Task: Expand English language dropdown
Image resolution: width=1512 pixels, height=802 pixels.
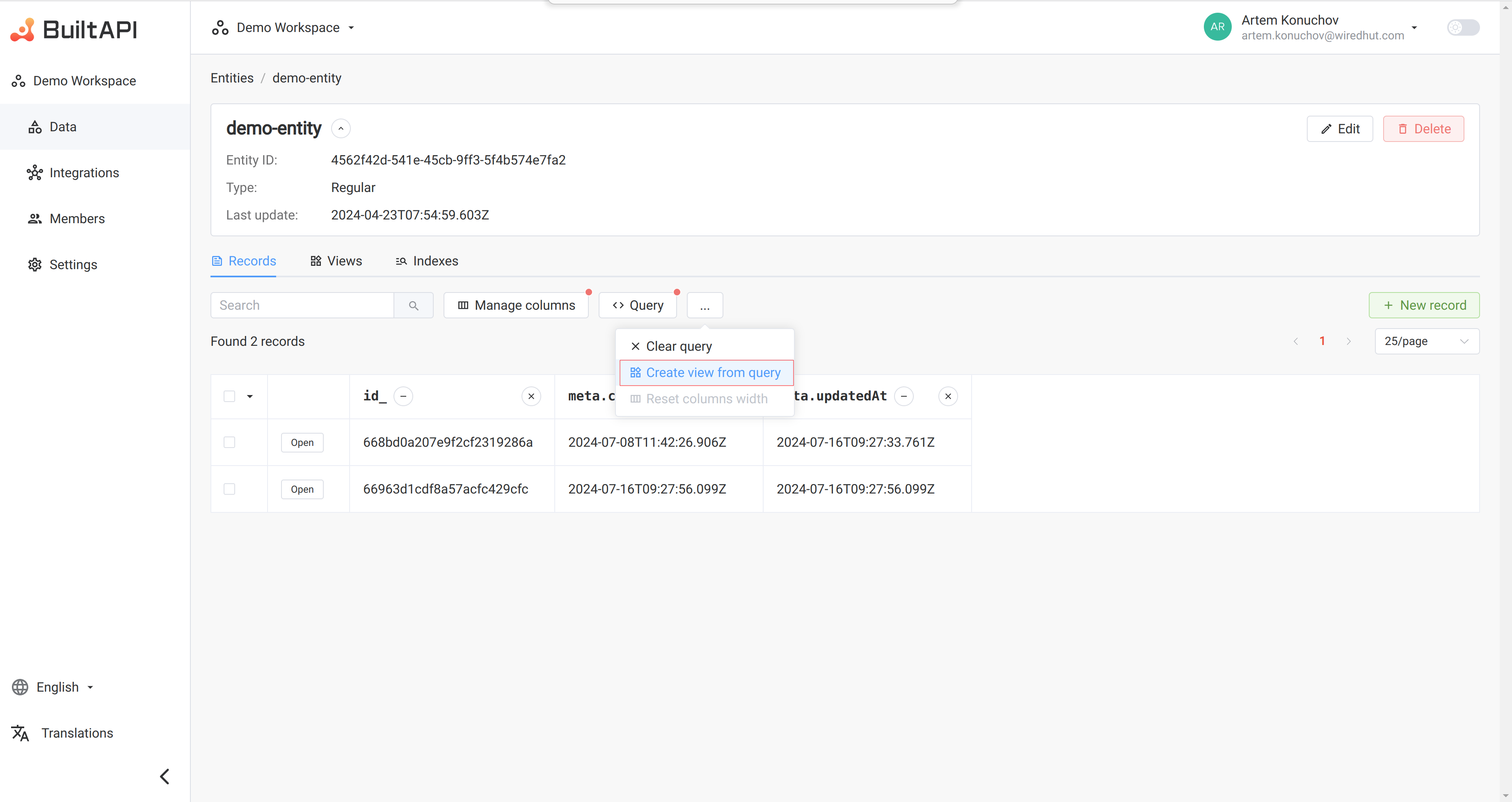Action: (53, 687)
